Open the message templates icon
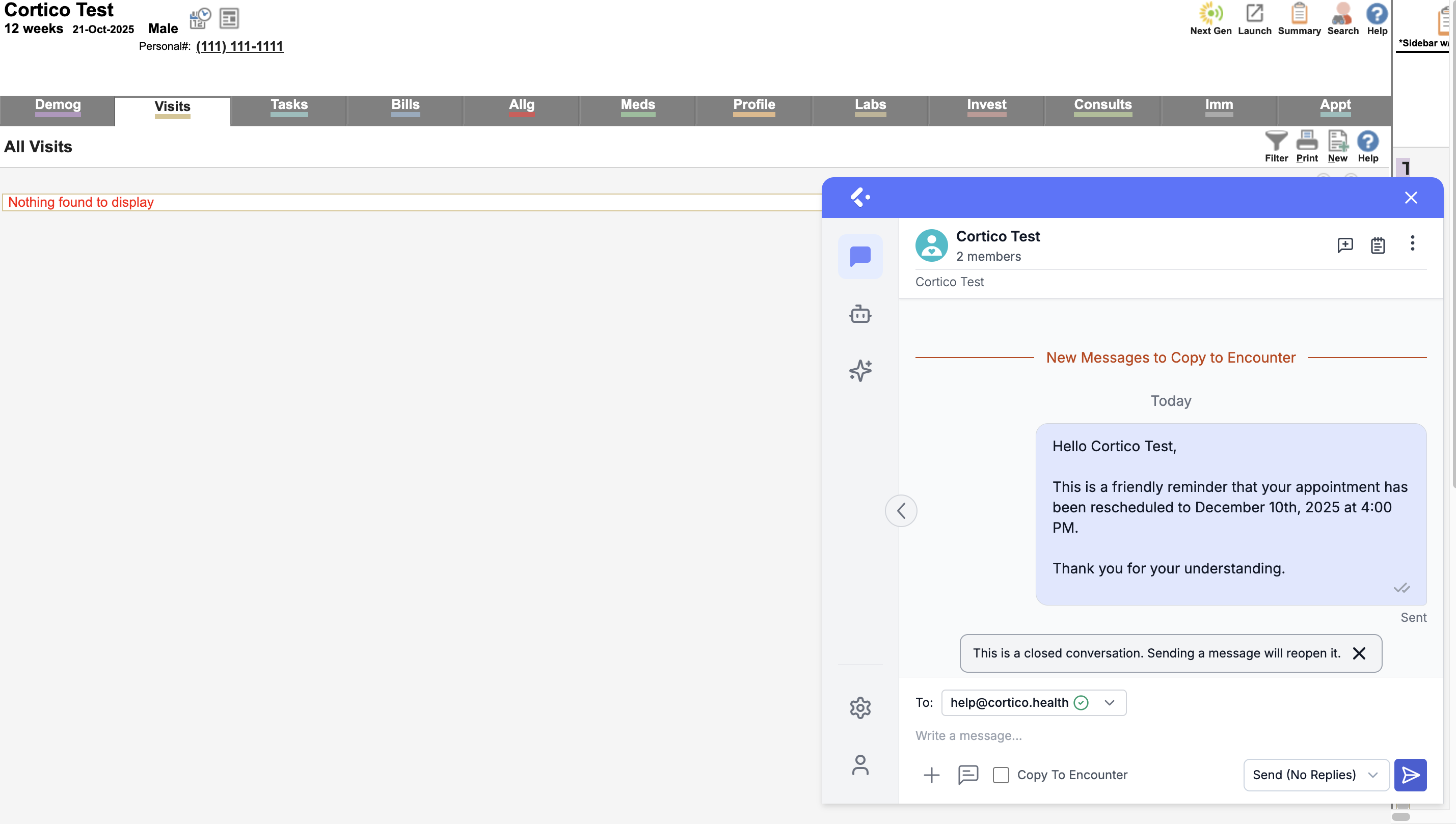Viewport: 1456px width, 824px height. pos(968,775)
